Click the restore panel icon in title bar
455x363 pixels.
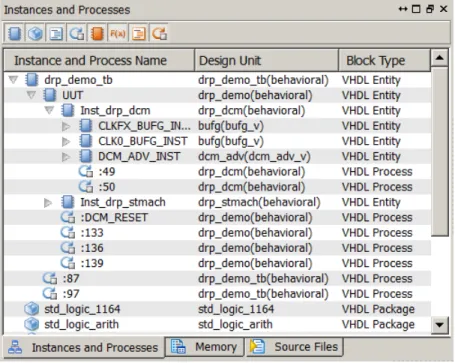pyautogui.click(x=430, y=9)
